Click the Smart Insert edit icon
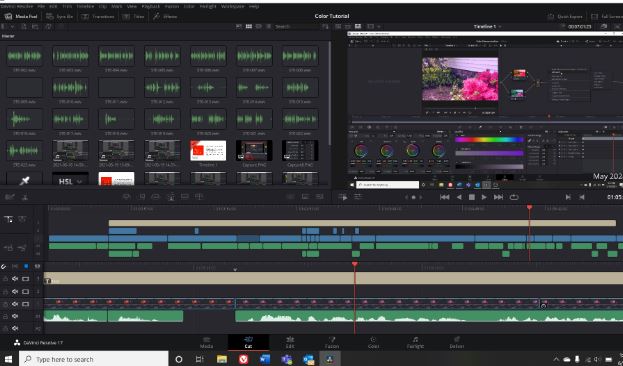This screenshot has height=366, width=623. tap(126, 197)
